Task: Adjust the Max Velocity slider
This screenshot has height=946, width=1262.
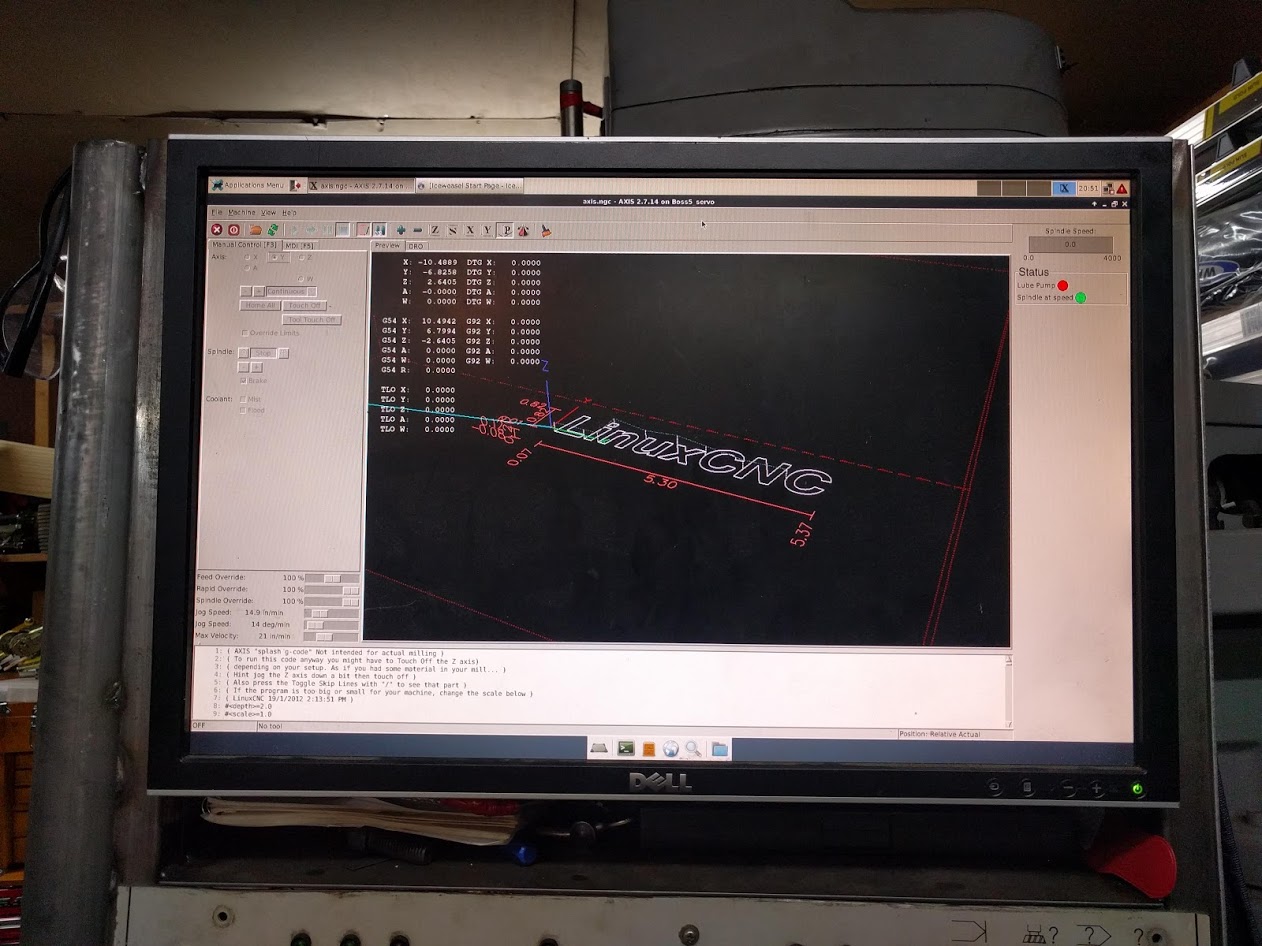Action: (x=331, y=636)
